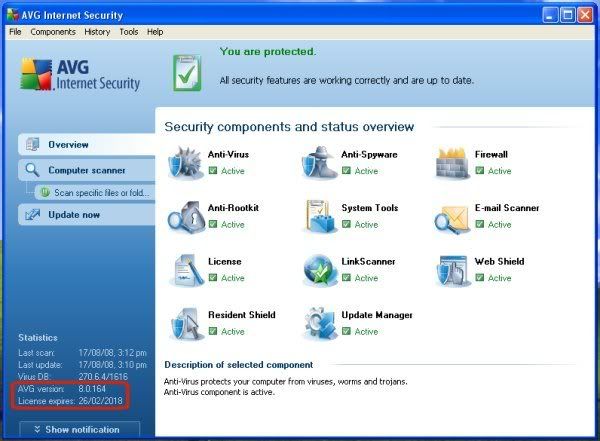
Task: Select the Firewall label
Action: click(x=491, y=154)
